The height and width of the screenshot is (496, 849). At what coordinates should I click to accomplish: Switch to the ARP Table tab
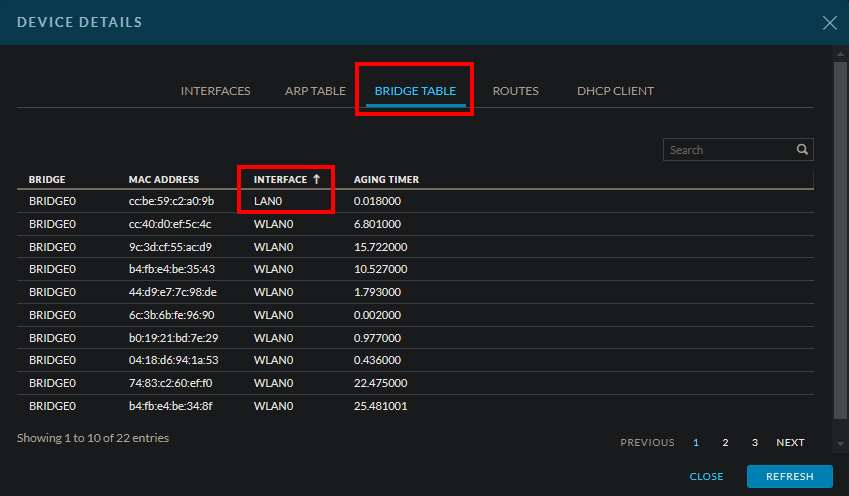point(315,91)
